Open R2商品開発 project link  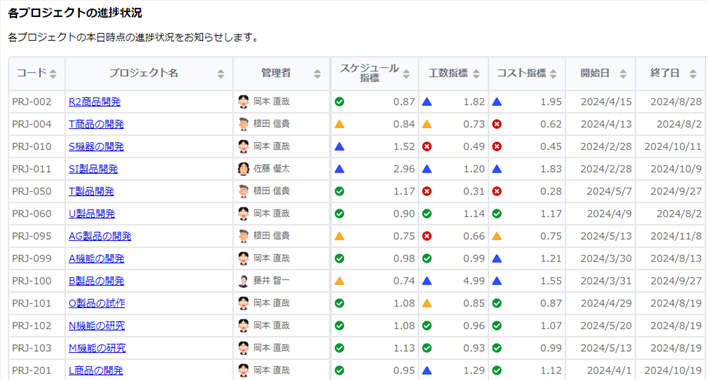click(94, 102)
